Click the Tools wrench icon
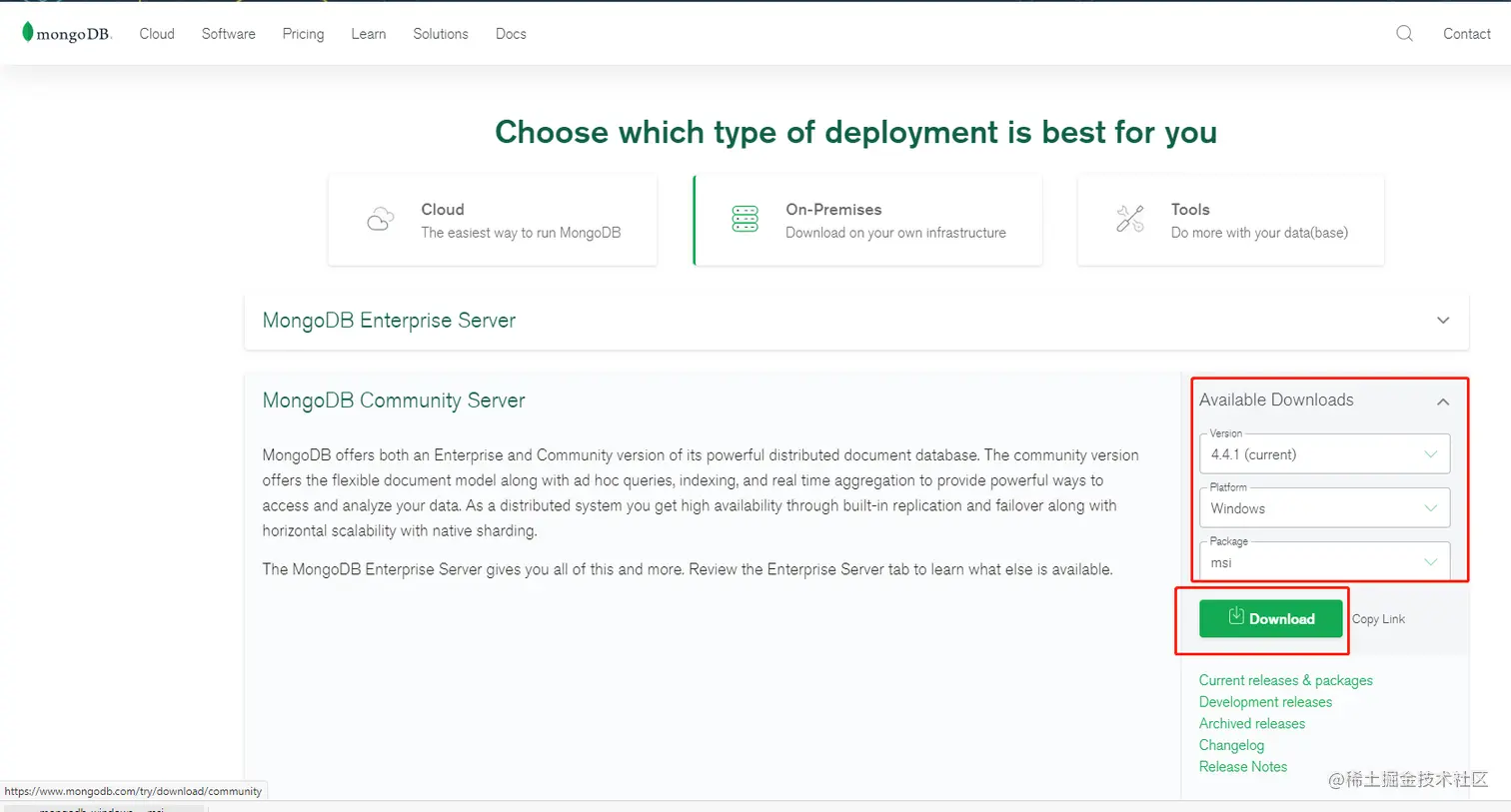The height and width of the screenshot is (812, 1511). [1130, 219]
